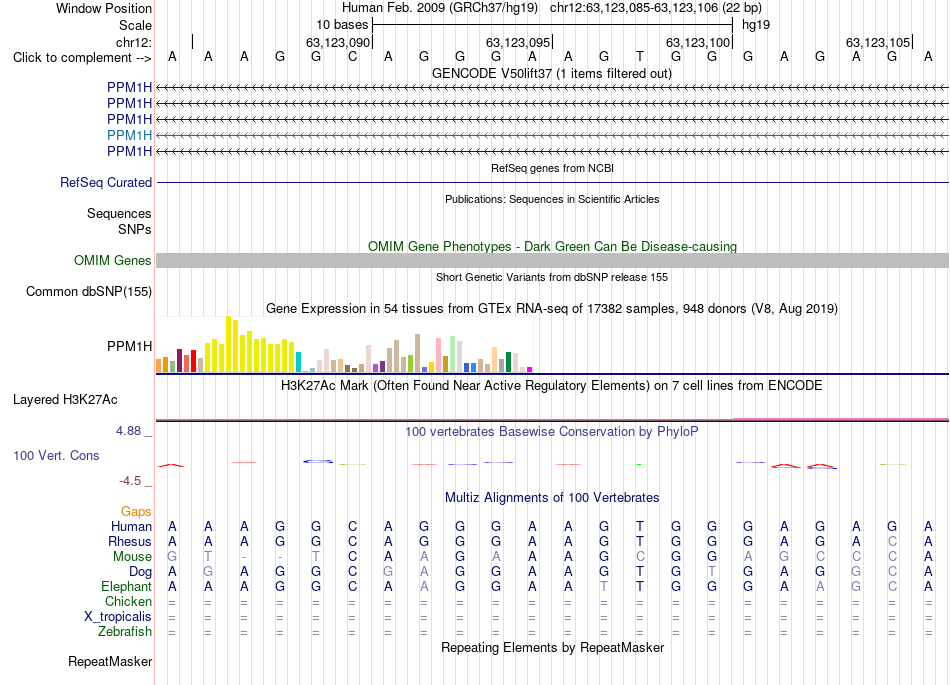Click the '10 bases' scale label
Screen dimensions: 950x685
342,25
